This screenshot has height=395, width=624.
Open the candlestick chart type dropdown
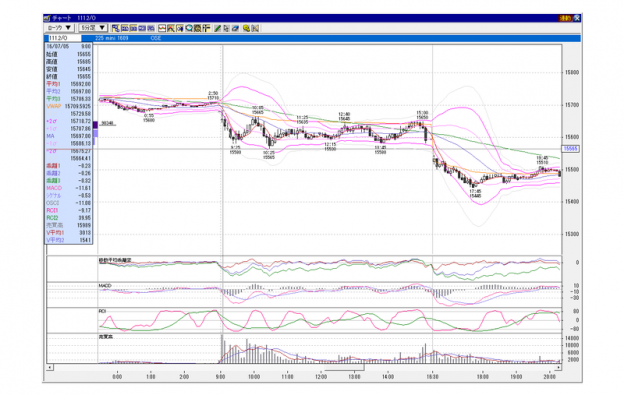point(59,28)
